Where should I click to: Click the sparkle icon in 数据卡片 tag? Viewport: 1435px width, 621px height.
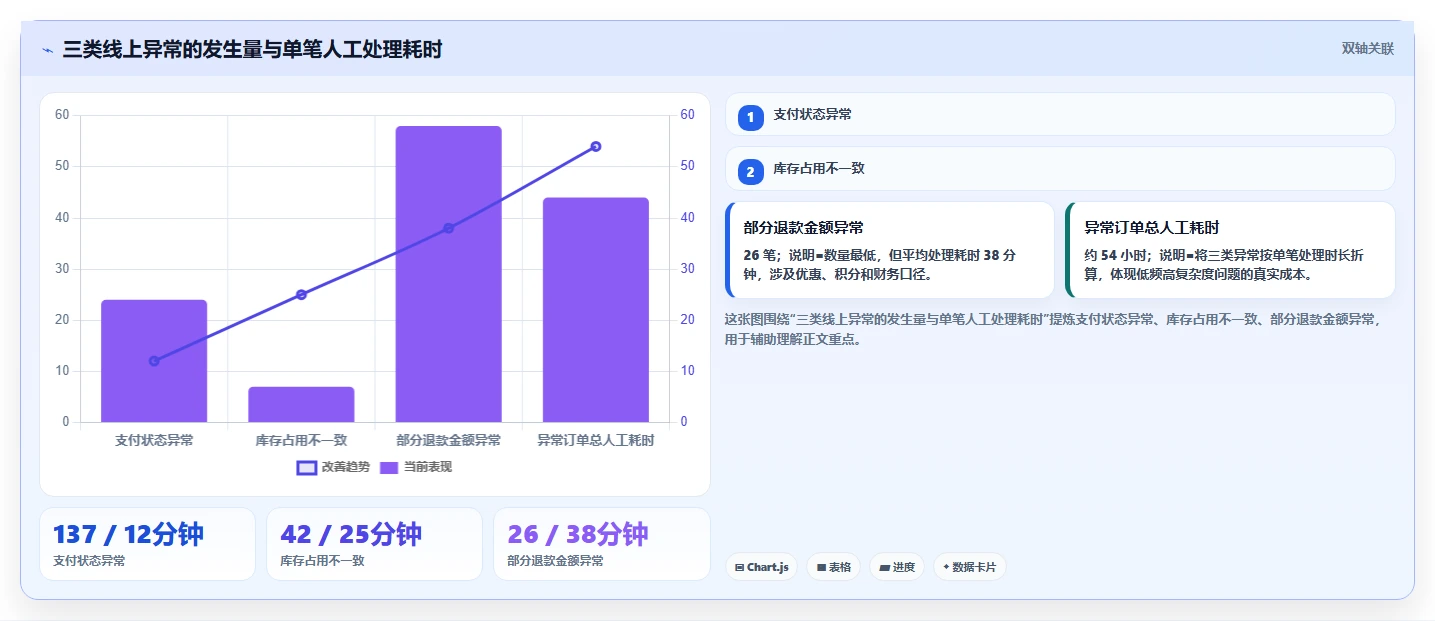pos(946,567)
